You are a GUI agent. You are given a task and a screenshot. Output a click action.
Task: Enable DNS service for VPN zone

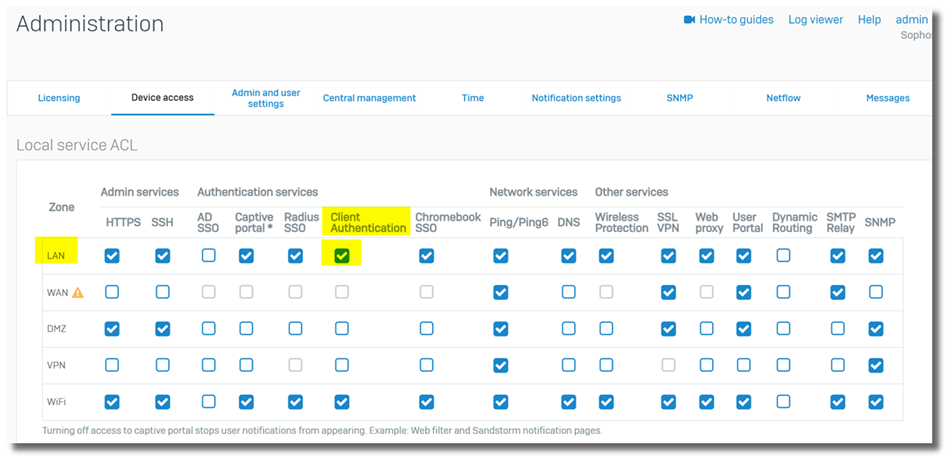pos(568,365)
